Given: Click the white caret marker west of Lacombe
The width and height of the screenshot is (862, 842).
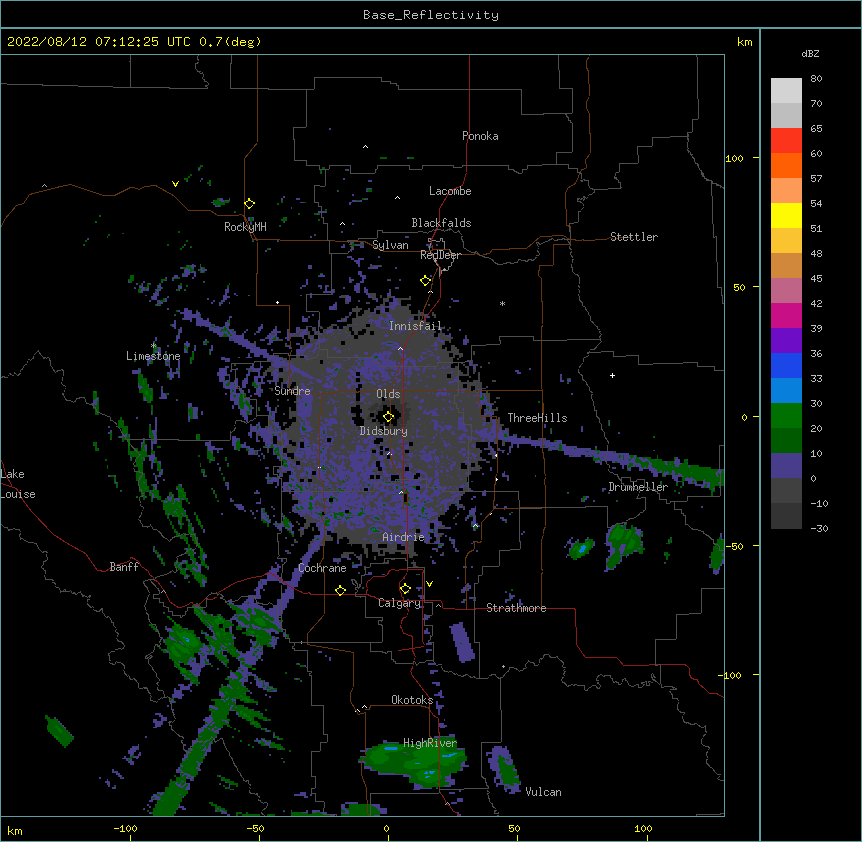Looking at the screenshot, I should click(397, 197).
